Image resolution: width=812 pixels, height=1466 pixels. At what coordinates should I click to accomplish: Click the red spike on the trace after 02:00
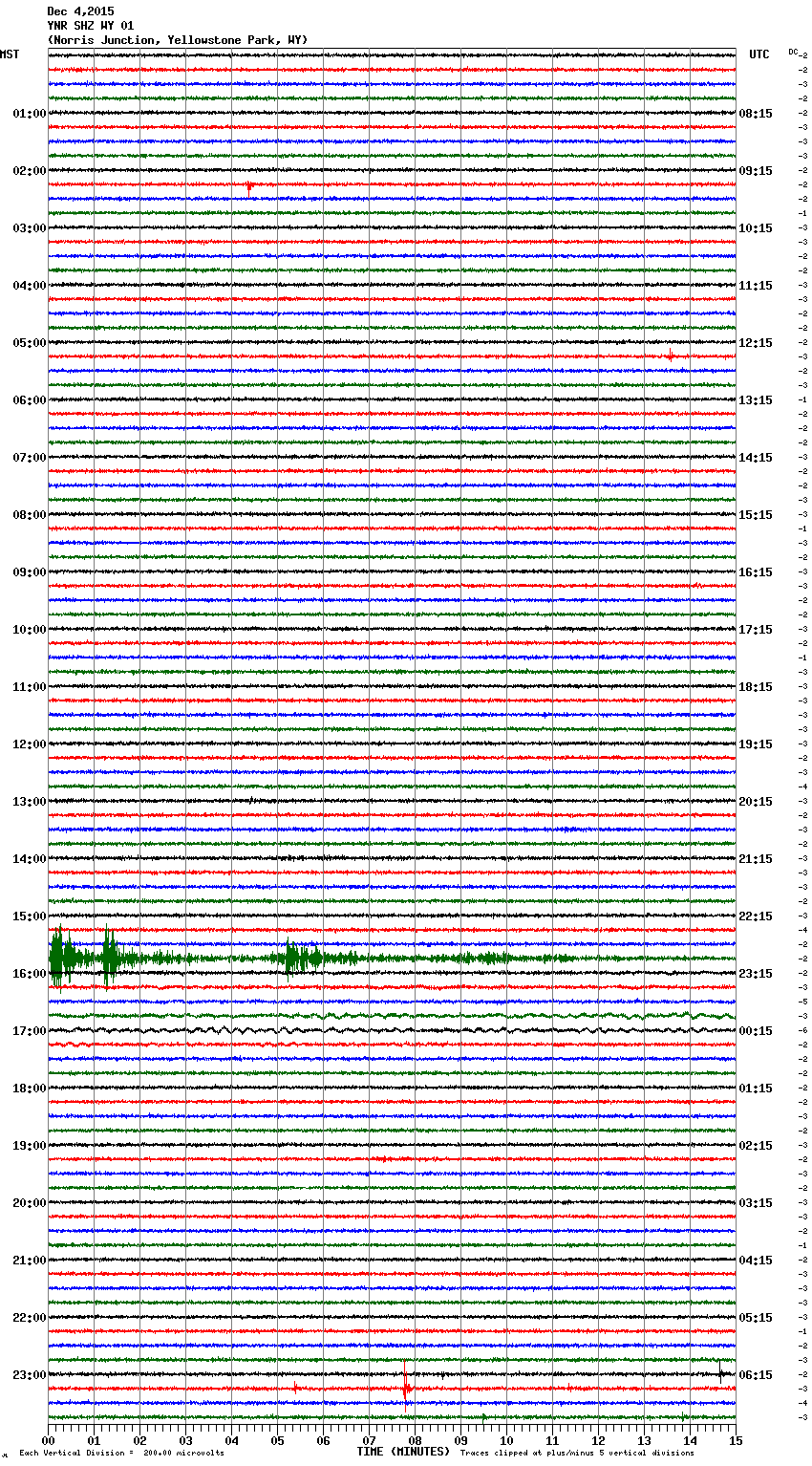tap(249, 188)
